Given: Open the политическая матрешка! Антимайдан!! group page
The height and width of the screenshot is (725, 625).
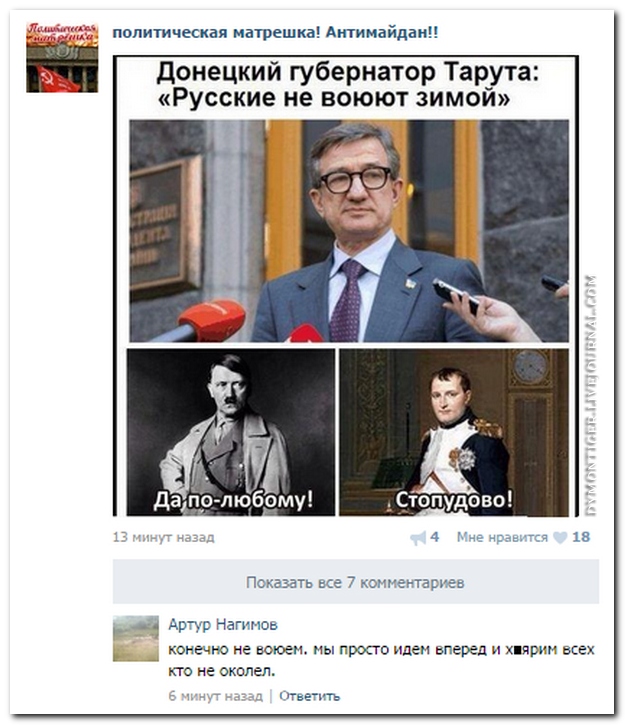Looking at the screenshot, I should [275, 33].
